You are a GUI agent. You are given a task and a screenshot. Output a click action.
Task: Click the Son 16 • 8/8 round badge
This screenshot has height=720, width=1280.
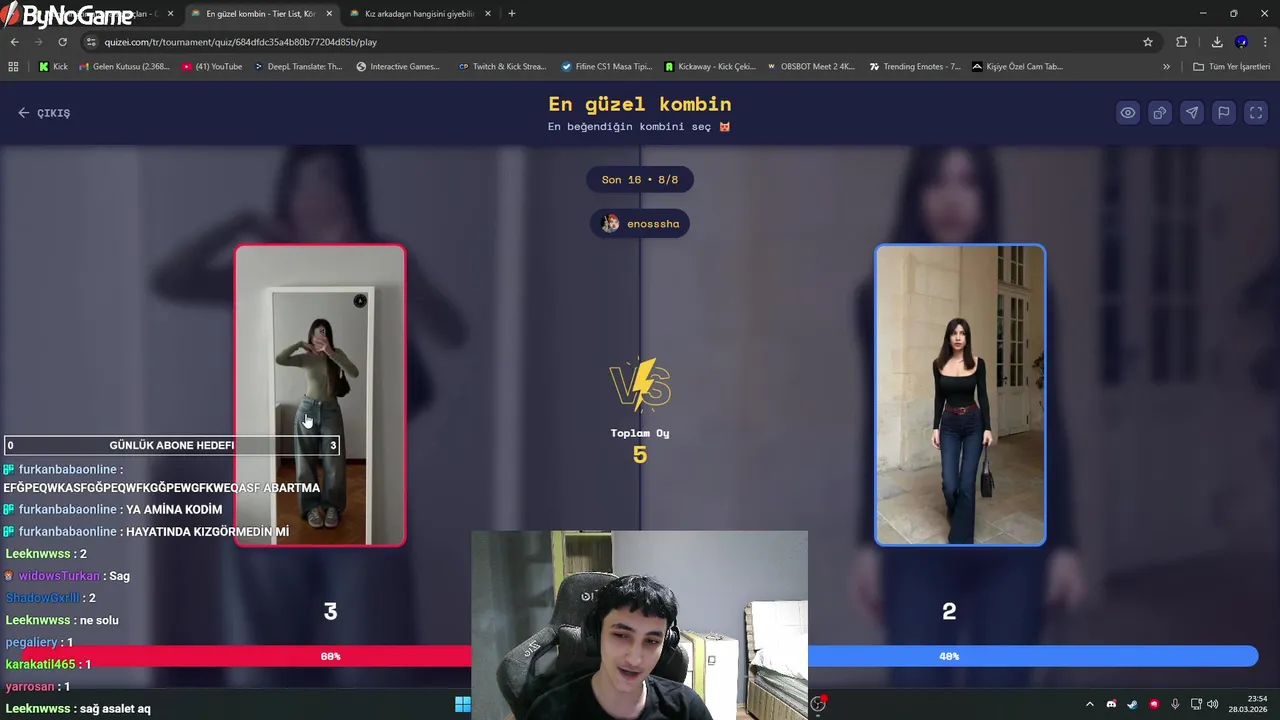point(640,180)
